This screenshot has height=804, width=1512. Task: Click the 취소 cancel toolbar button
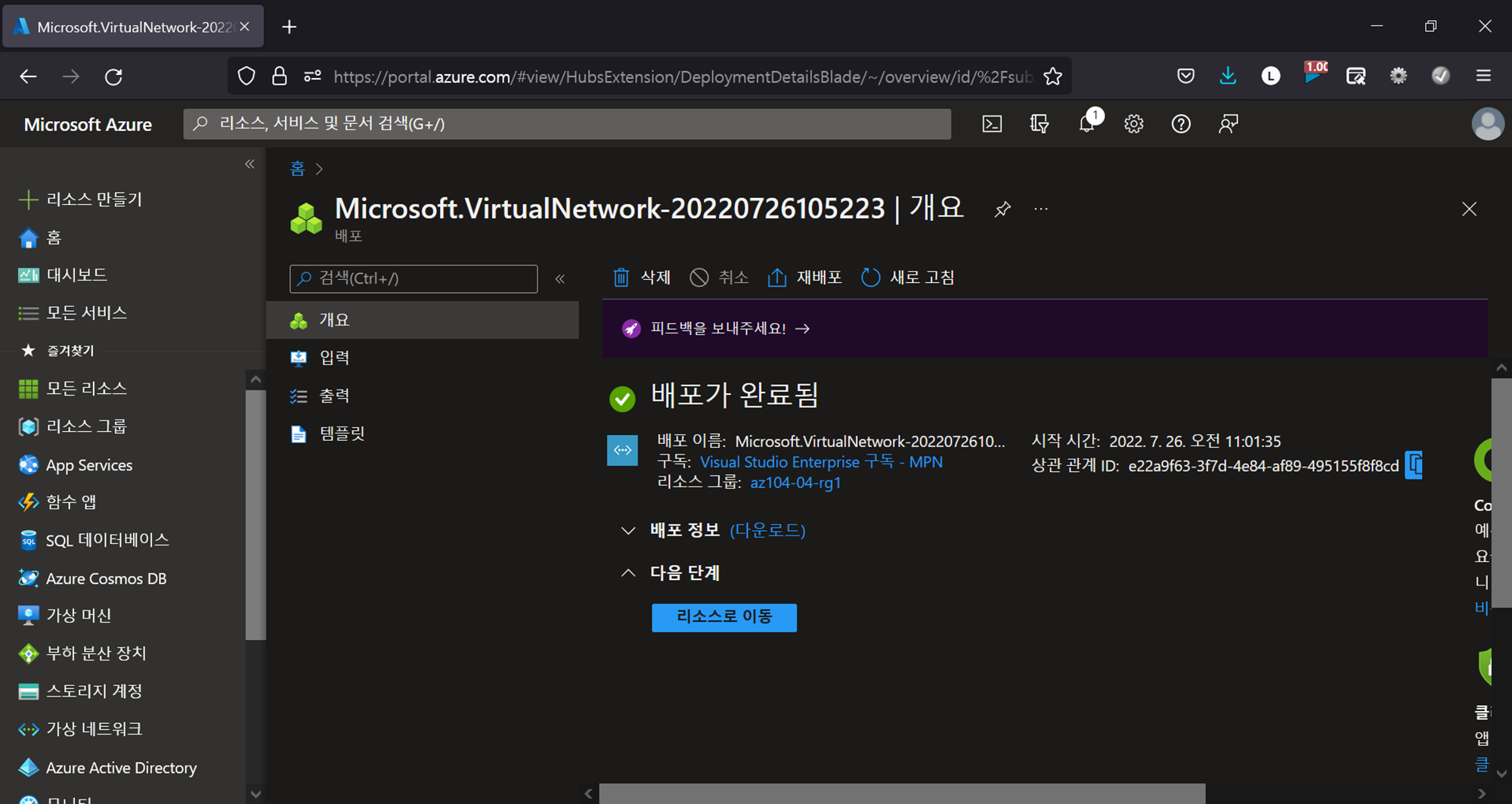tap(719, 278)
